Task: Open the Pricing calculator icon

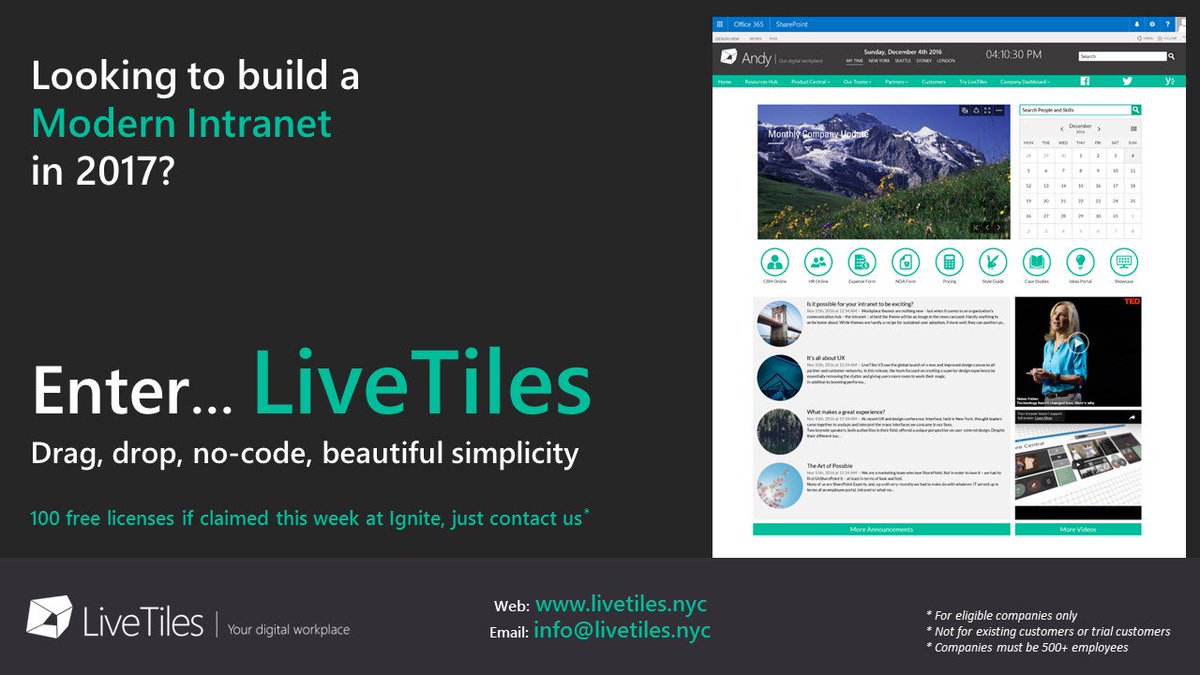Action: 949,262
